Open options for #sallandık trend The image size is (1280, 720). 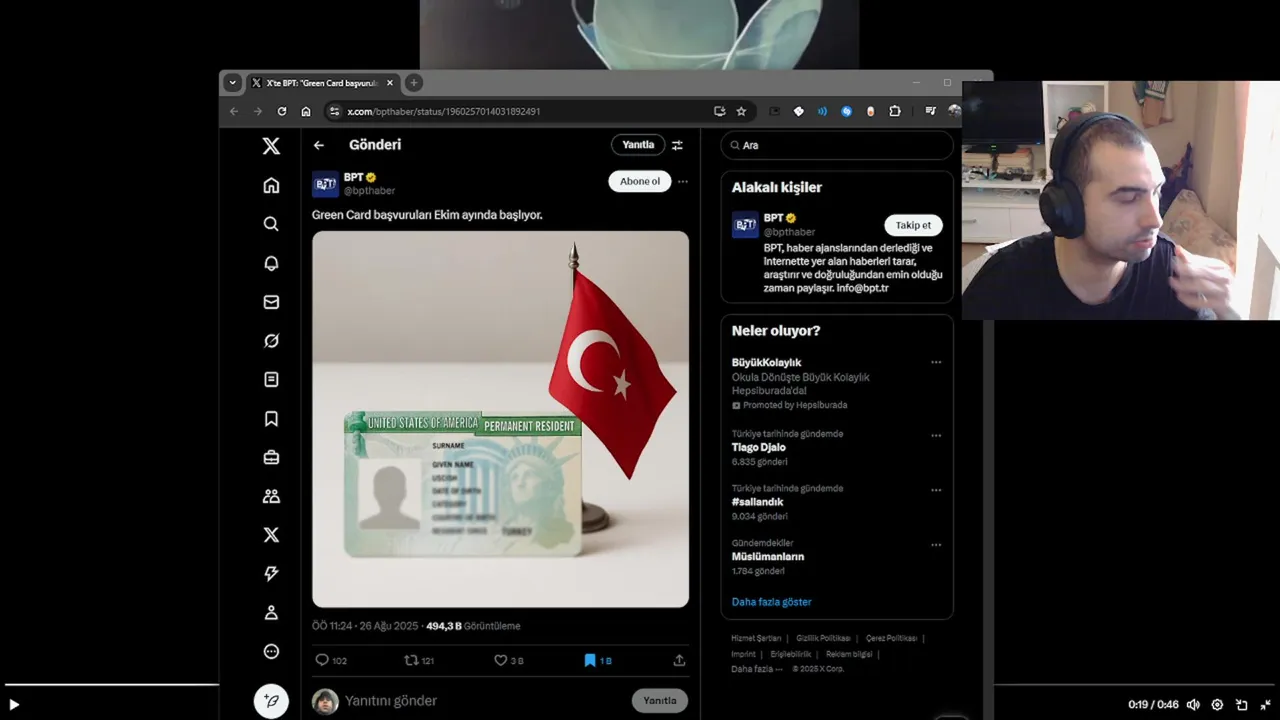click(x=936, y=490)
